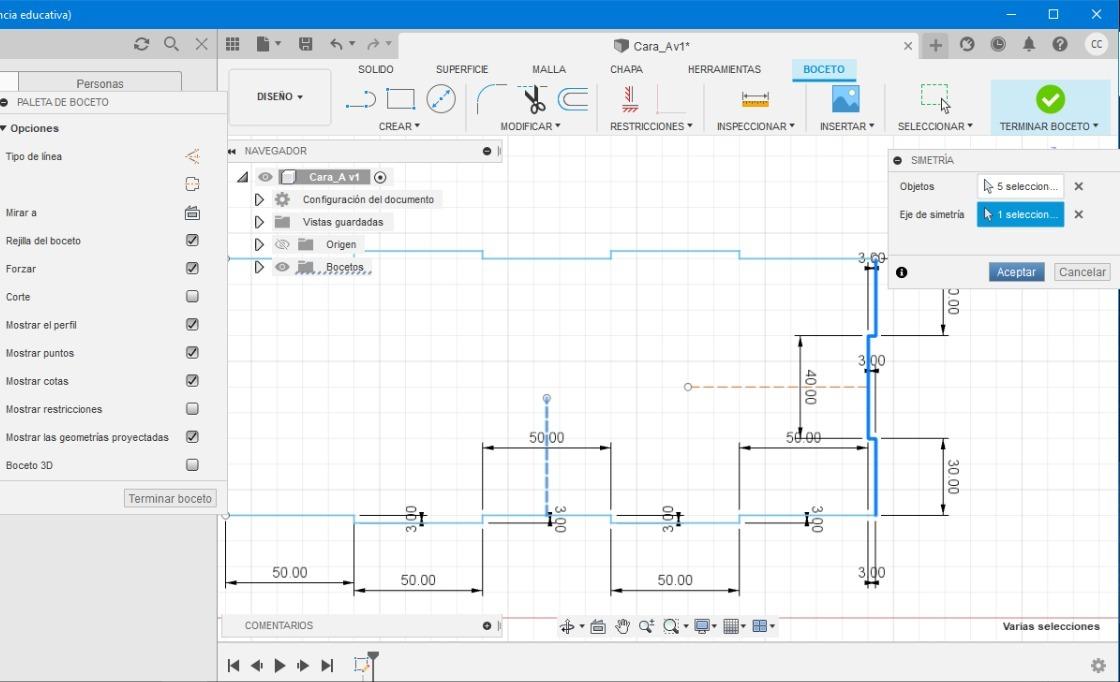This screenshot has height=682, width=1120.
Task: Click Aceptar in Simetría dialog
Action: tap(1016, 272)
